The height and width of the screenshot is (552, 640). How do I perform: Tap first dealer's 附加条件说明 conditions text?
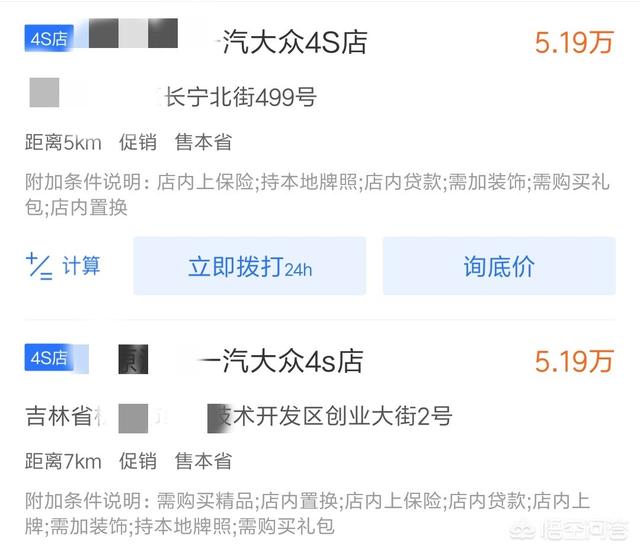(x=318, y=194)
